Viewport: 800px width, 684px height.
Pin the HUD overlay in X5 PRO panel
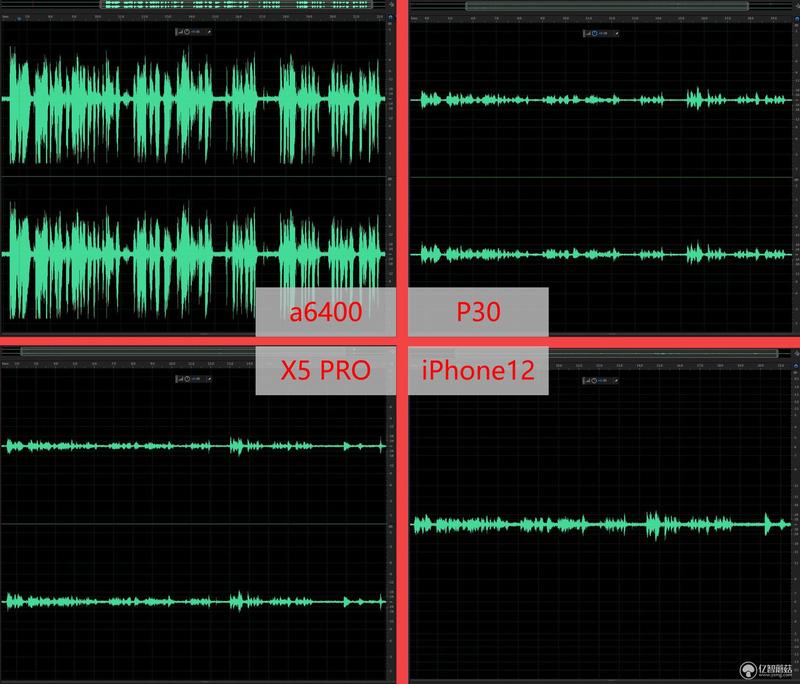[208, 379]
